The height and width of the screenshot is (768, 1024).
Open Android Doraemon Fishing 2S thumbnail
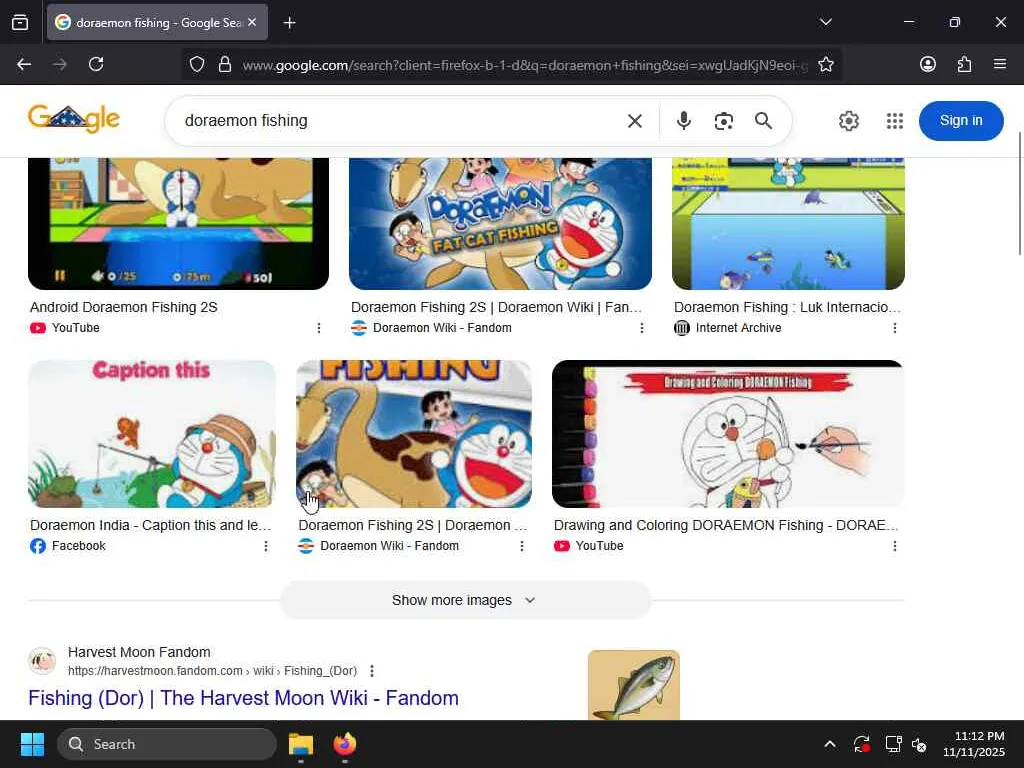click(178, 223)
